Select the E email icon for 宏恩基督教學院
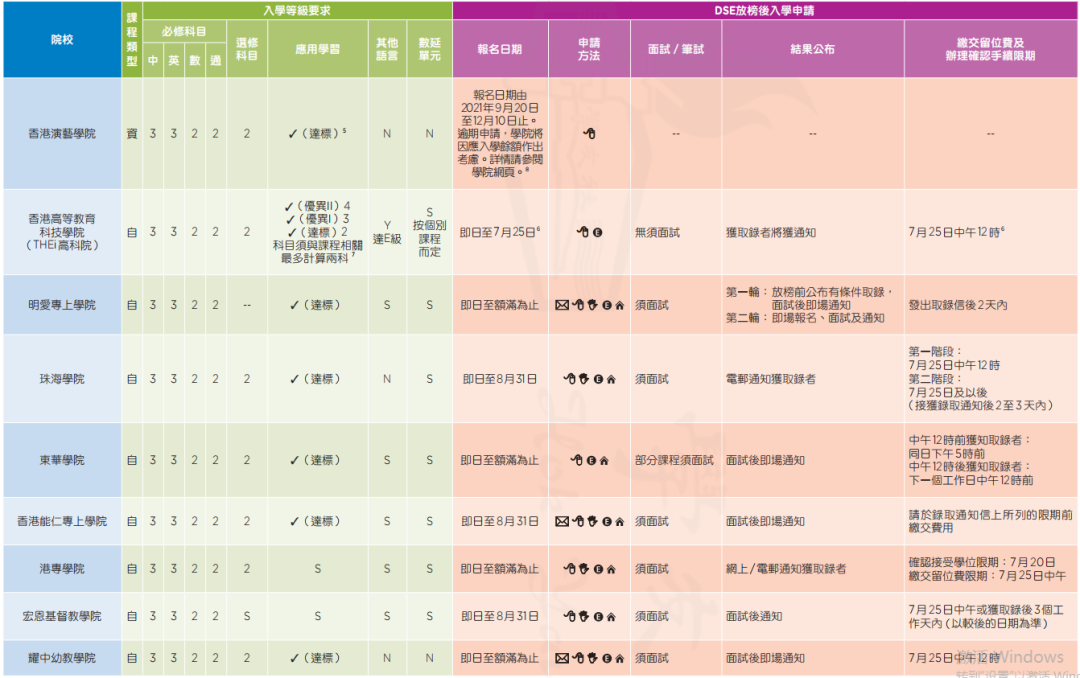The width and height of the screenshot is (1080, 678). 598,617
